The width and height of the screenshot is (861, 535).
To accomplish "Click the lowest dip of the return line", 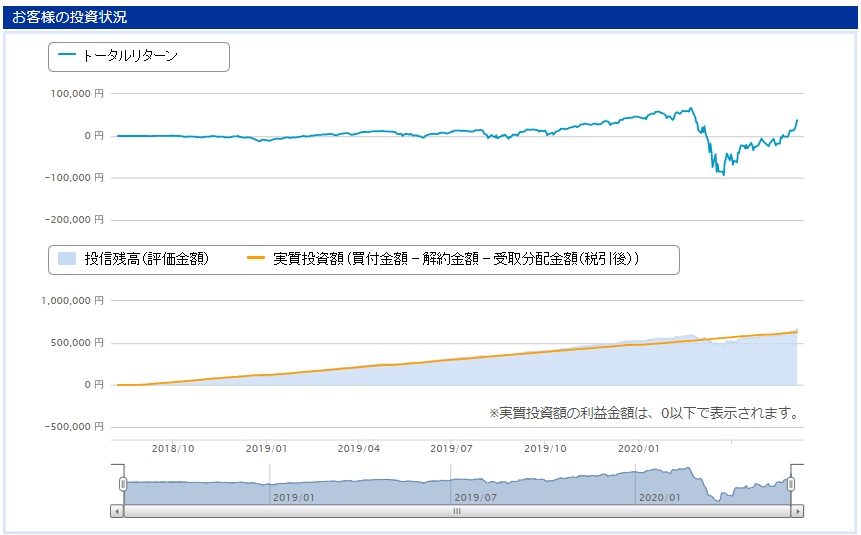I will point(724,174).
